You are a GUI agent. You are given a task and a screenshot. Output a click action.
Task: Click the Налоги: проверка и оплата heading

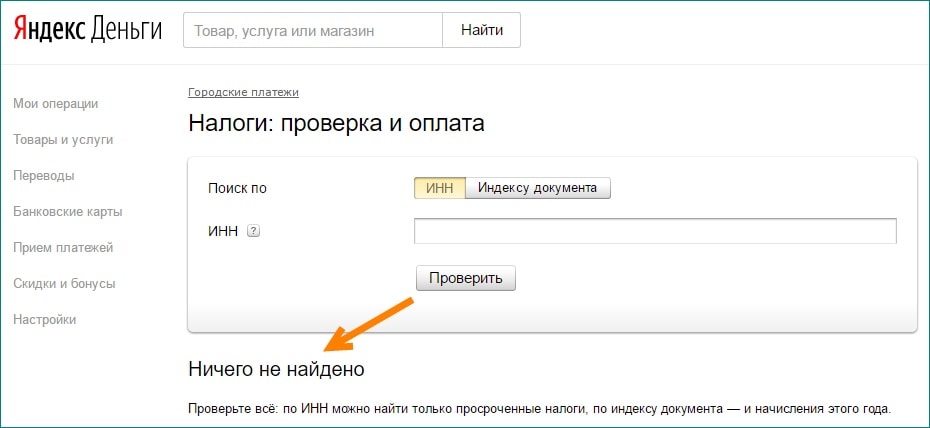(x=336, y=124)
